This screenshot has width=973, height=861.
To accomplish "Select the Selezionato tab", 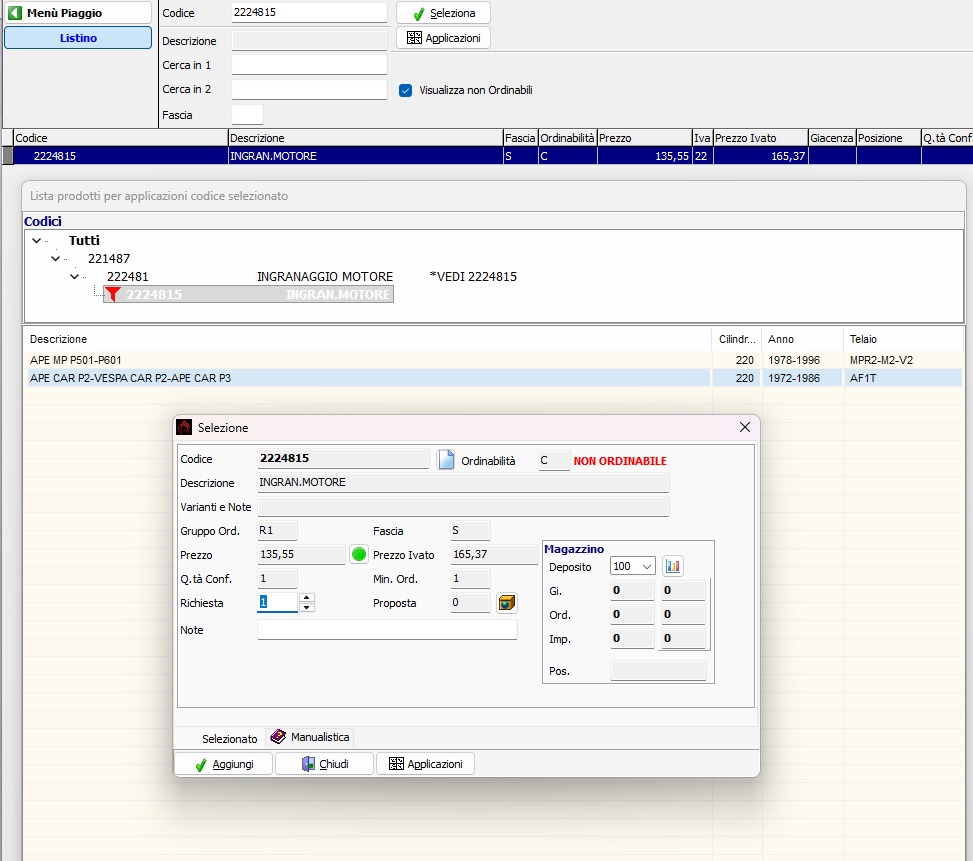I will (229, 738).
